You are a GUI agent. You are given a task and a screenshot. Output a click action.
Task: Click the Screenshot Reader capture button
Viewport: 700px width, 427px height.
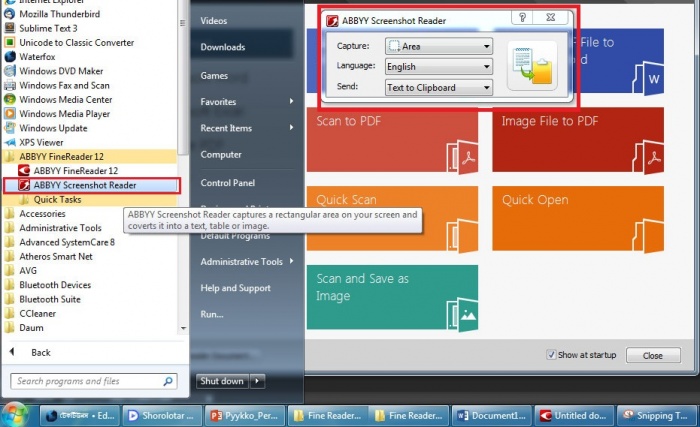tap(532, 66)
